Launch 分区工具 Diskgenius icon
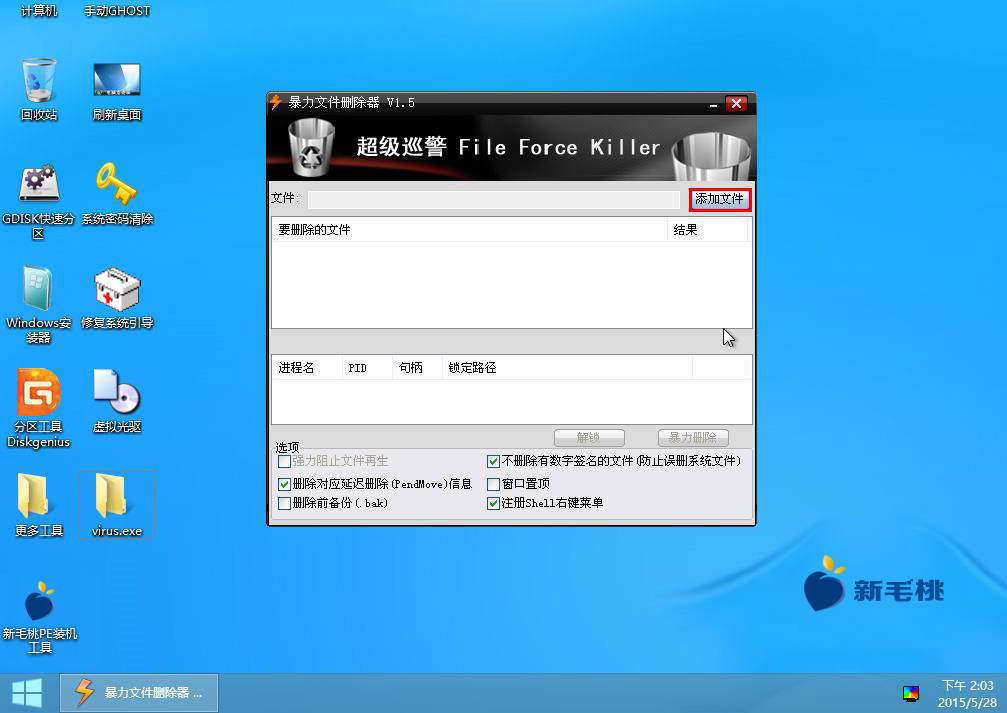The width and height of the screenshot is (1007, 713). pos(39,409)
